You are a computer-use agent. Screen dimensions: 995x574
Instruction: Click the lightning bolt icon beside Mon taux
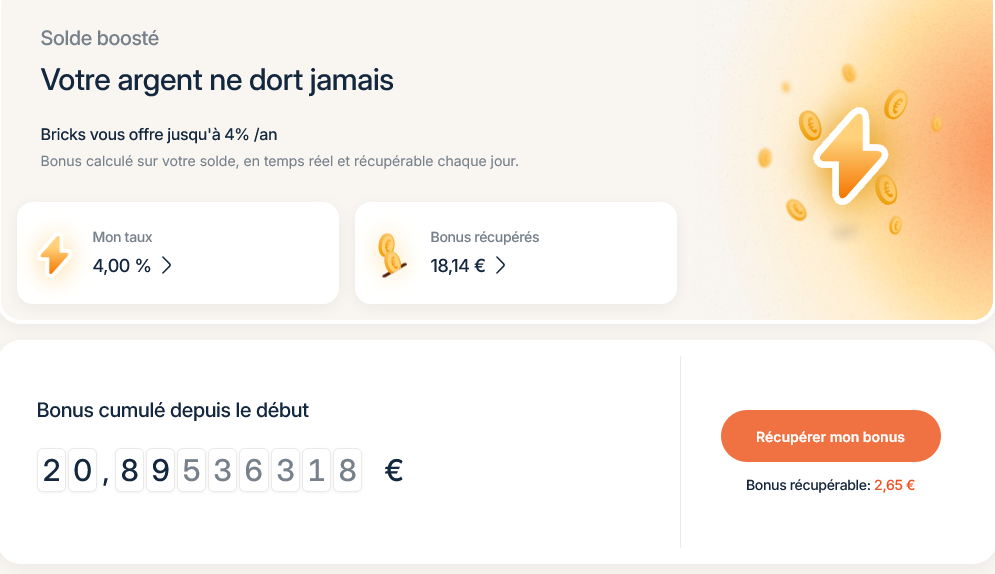click(x=54, y=254)
